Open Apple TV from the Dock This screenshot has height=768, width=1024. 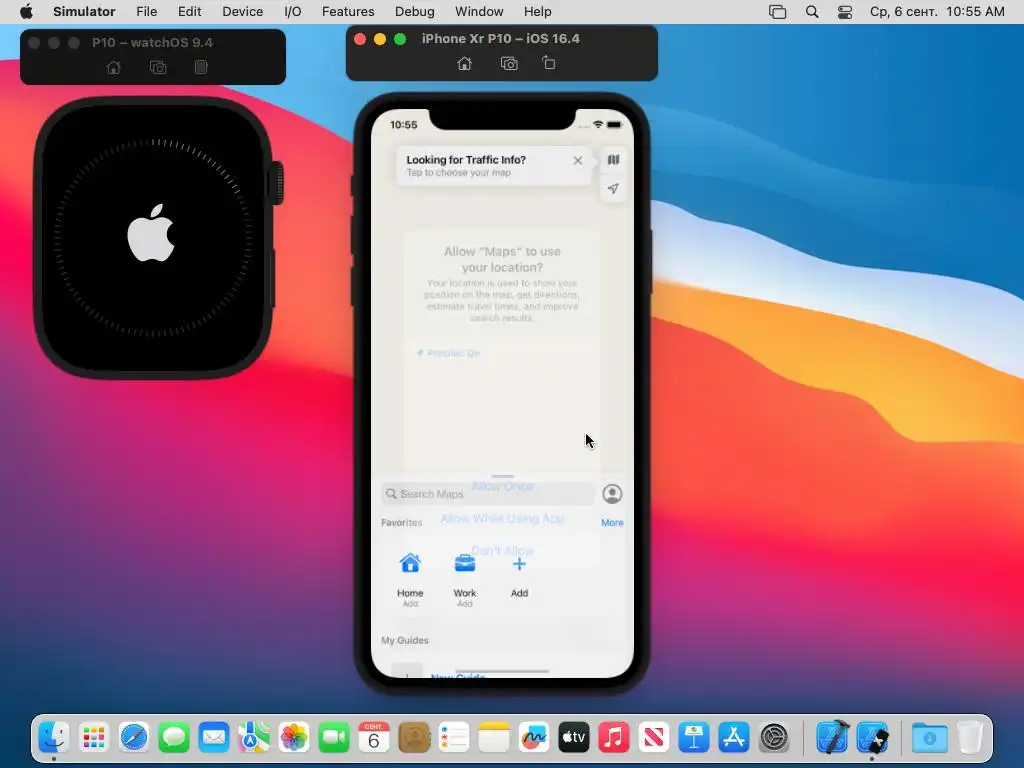(573, 738)
